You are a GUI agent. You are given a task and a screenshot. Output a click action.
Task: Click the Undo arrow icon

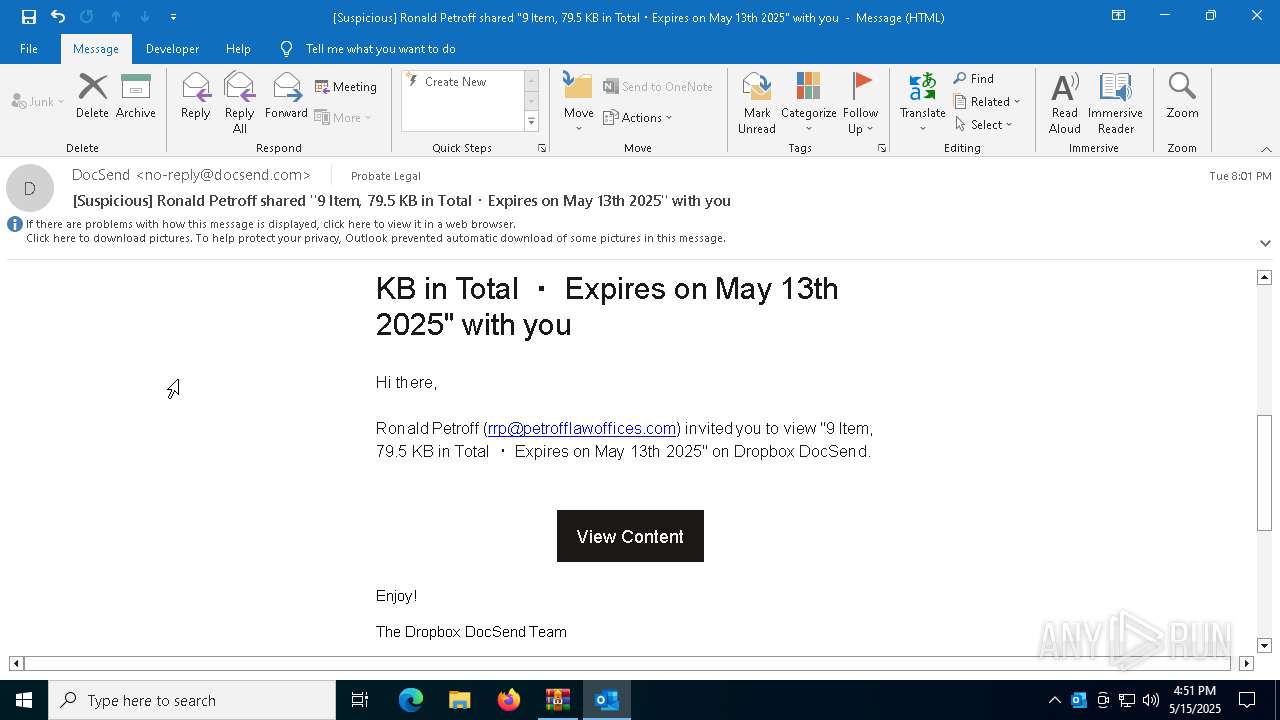pyautogui.click(x=58, y=17)
